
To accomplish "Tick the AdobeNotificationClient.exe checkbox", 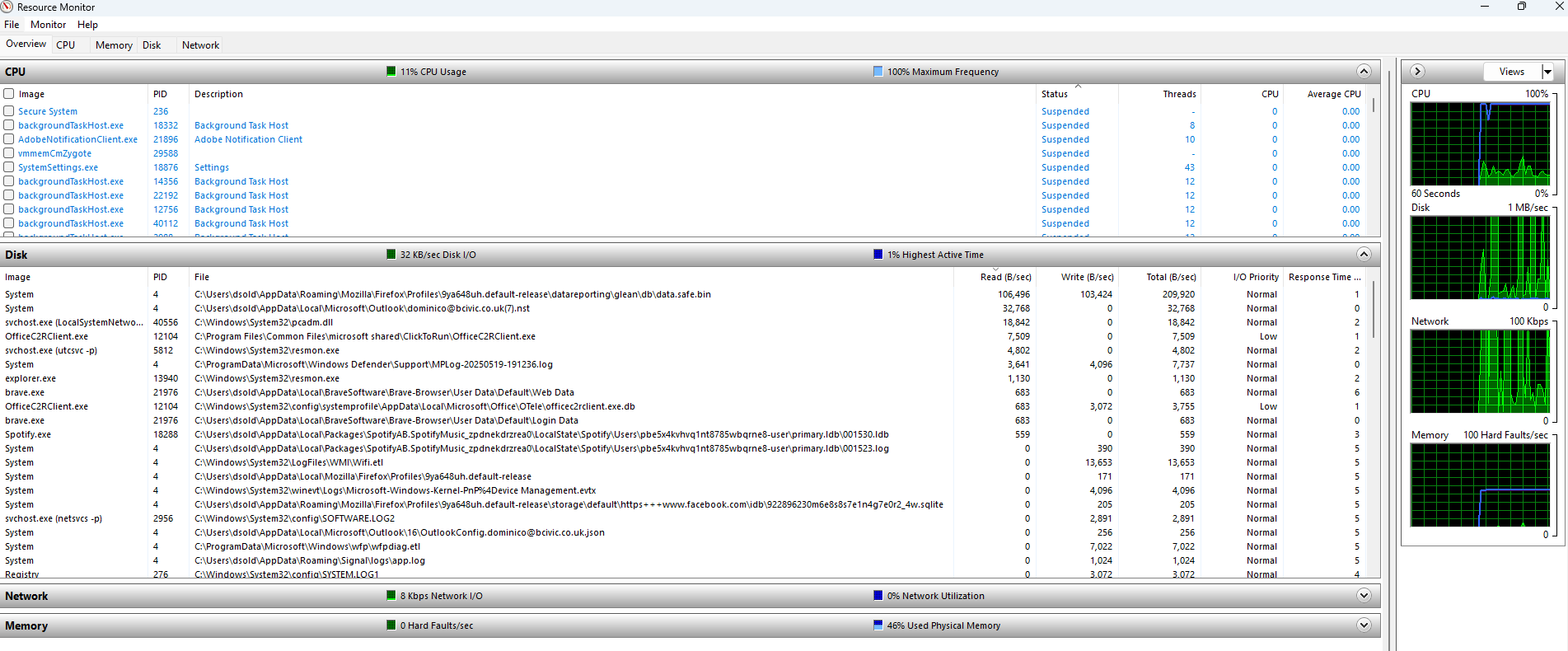I will click(x=9, y=139).
